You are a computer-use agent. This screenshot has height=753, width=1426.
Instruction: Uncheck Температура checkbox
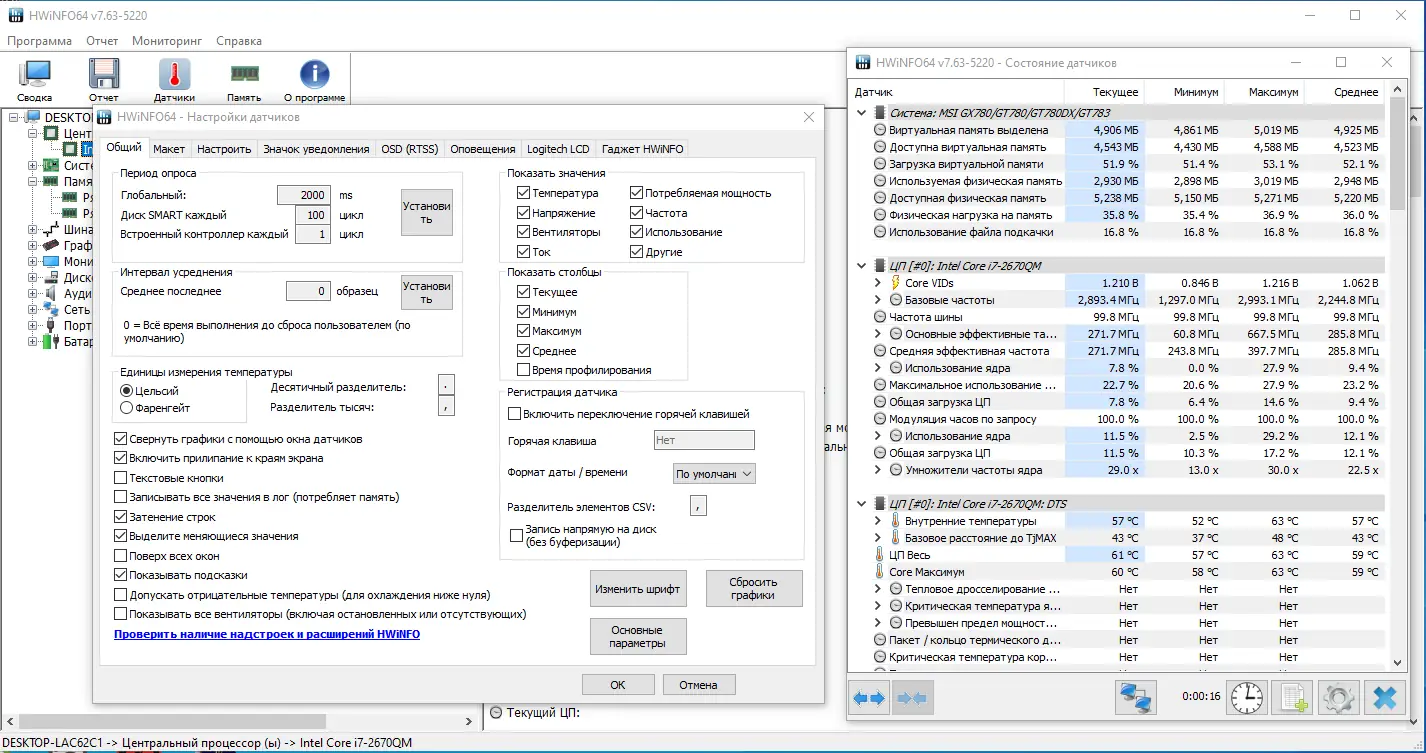tap(524, 193)
